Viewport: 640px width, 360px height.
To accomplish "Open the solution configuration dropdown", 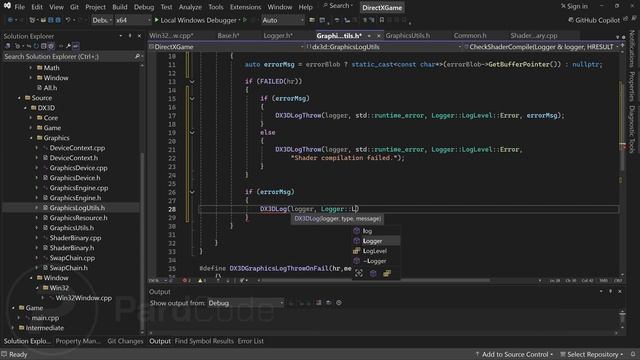I will pos(102,20).
